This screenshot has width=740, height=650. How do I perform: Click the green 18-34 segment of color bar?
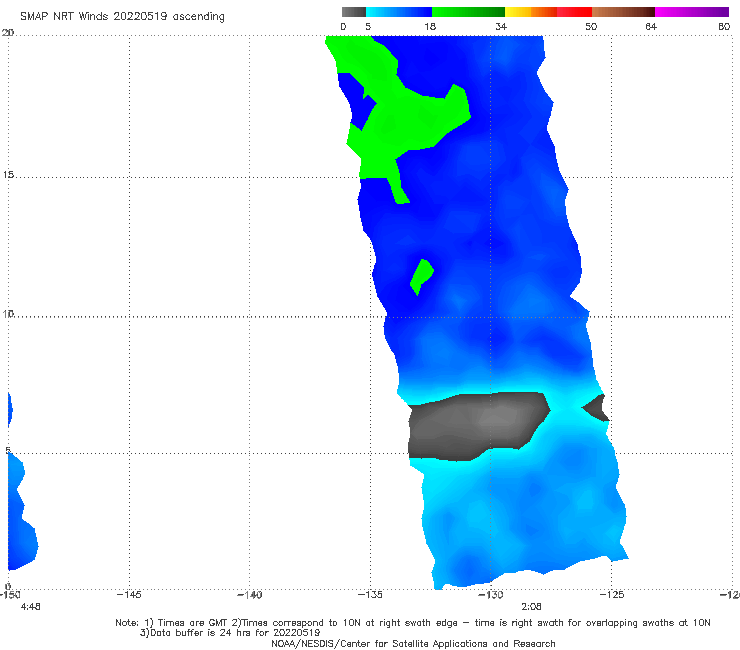pos(469,12)
